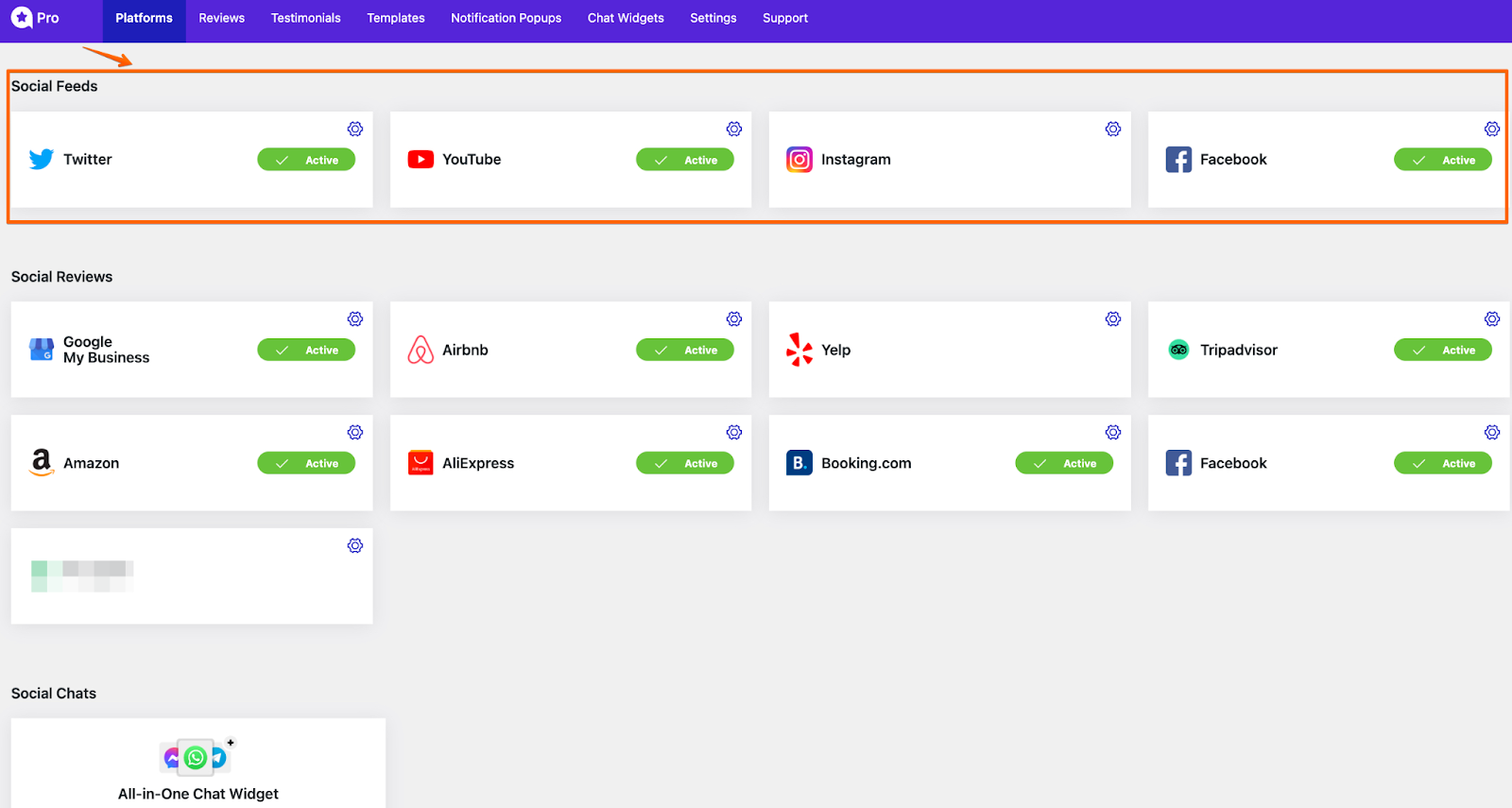Click Active badge on Social Reviews Facebook card
1512x808 pixels.
1443,463
